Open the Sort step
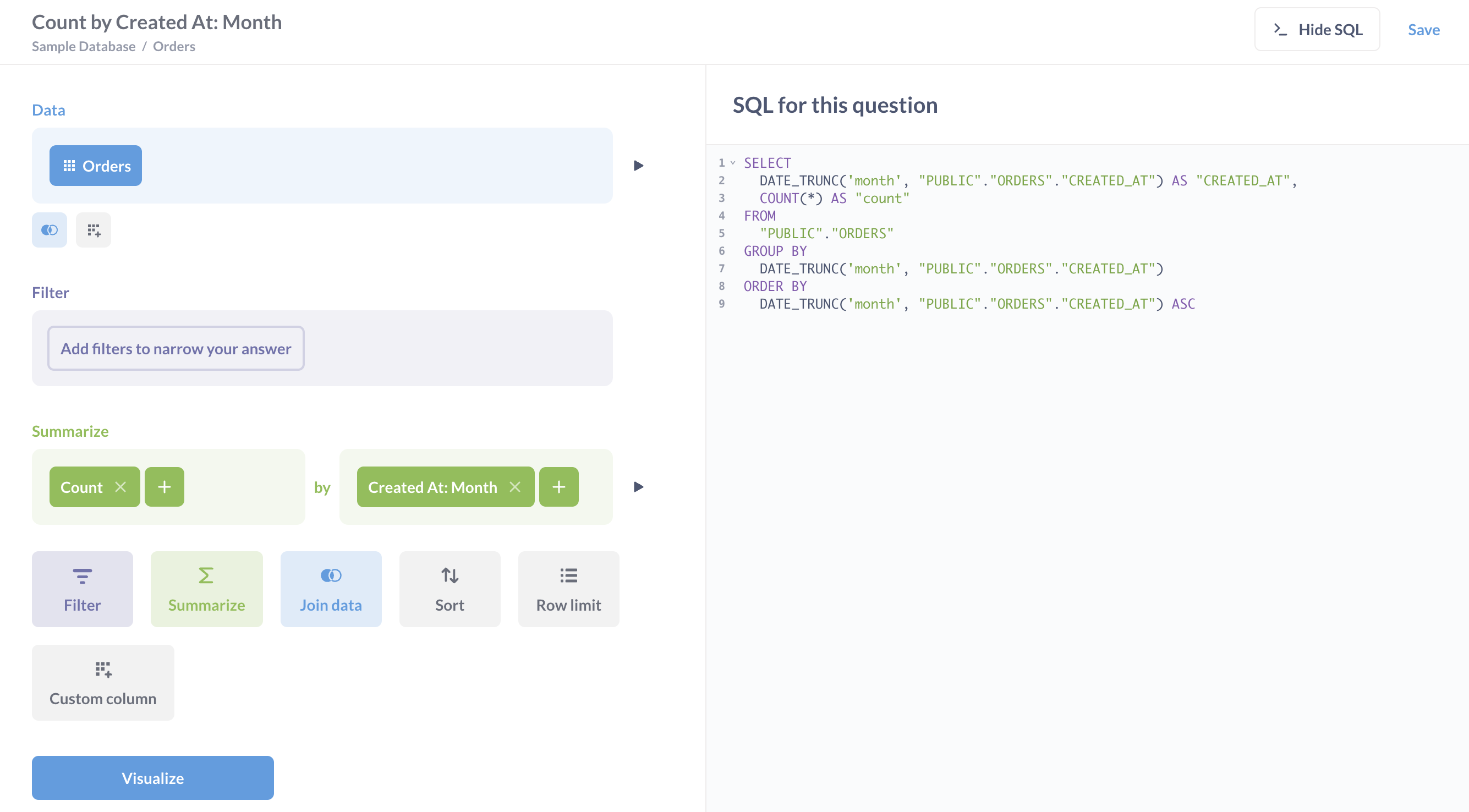Image resolution: width=1469 pixels, height=812 pixels. [x=450, y=589]
